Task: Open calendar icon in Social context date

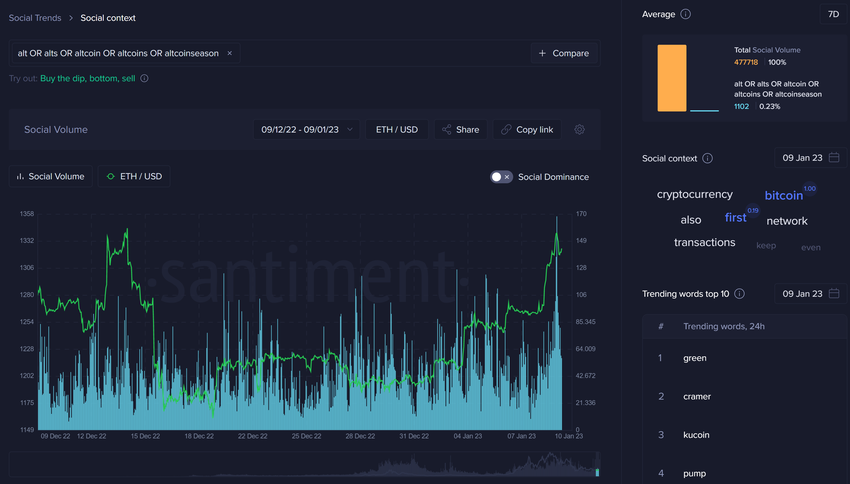Action: 834,158
